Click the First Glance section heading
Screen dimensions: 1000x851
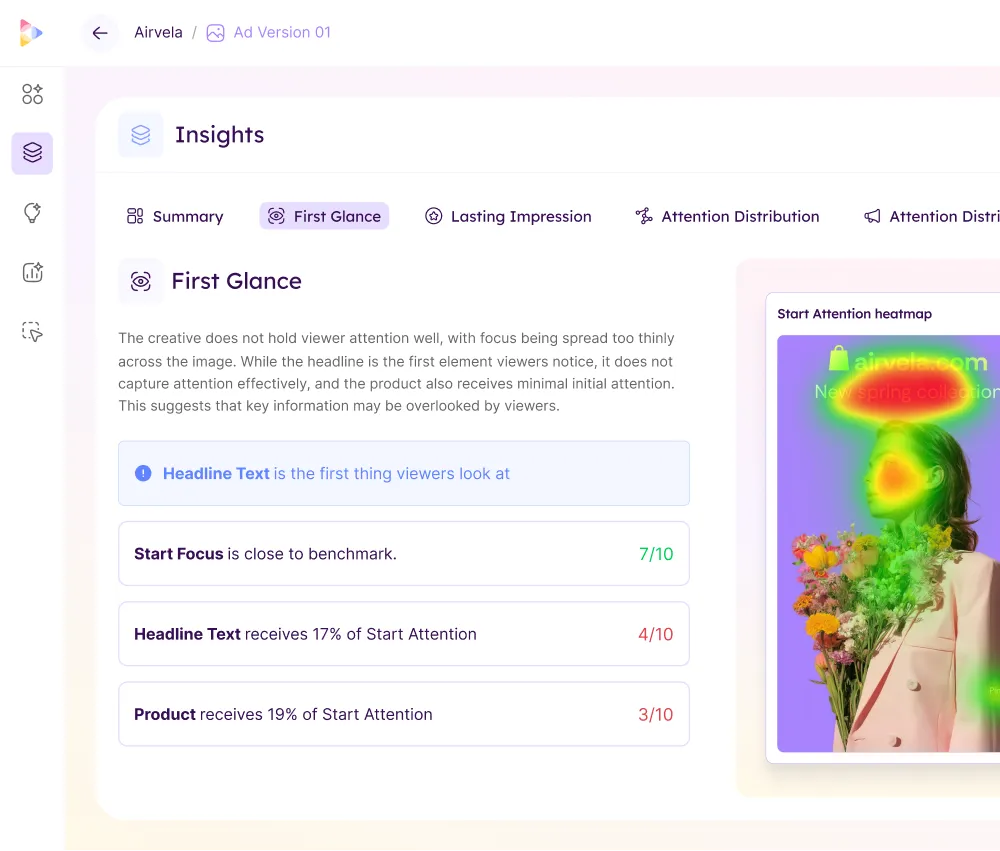237,281
